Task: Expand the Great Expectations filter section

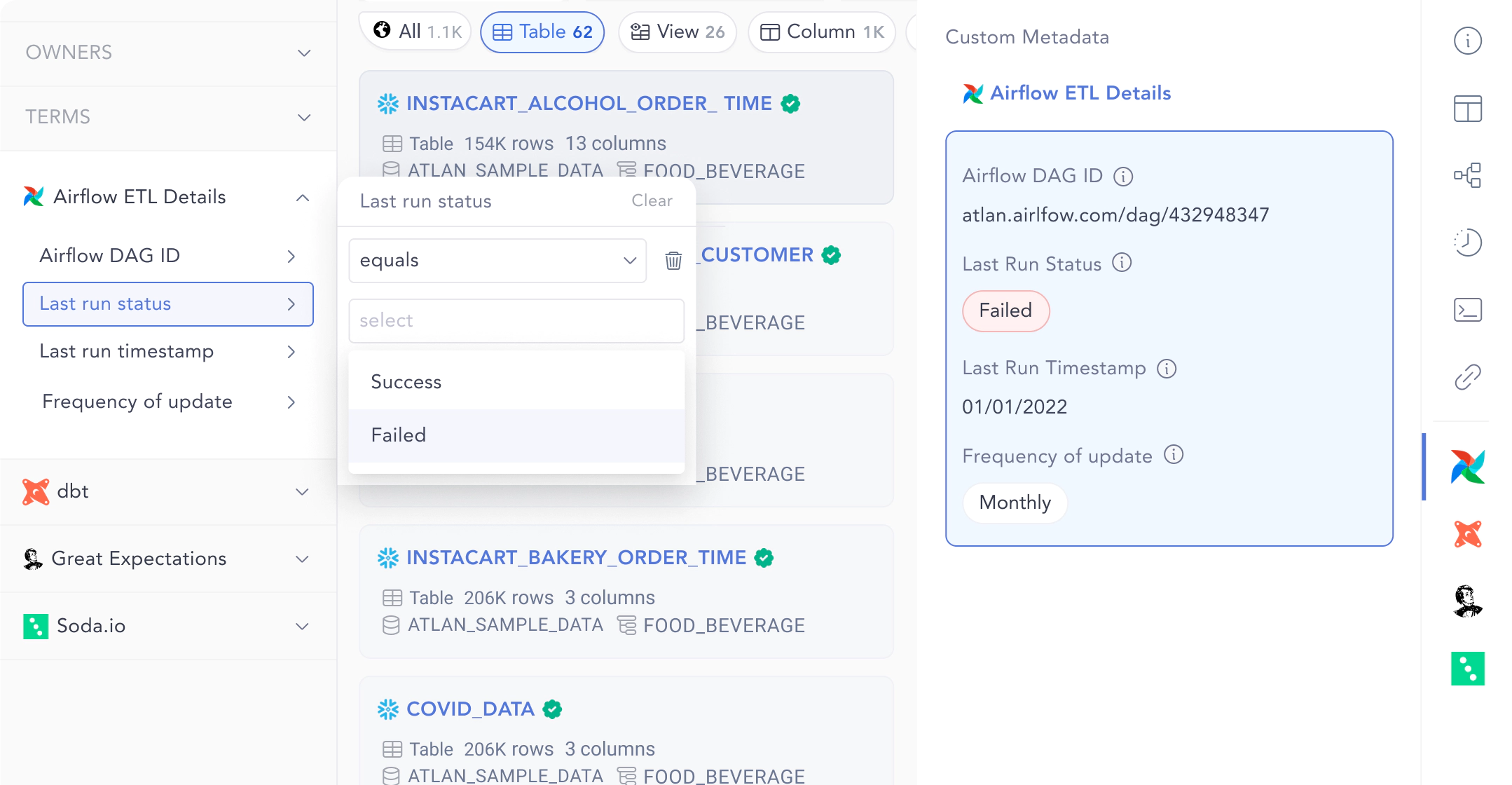Action: pyautogui.click(x=168, y=559)
